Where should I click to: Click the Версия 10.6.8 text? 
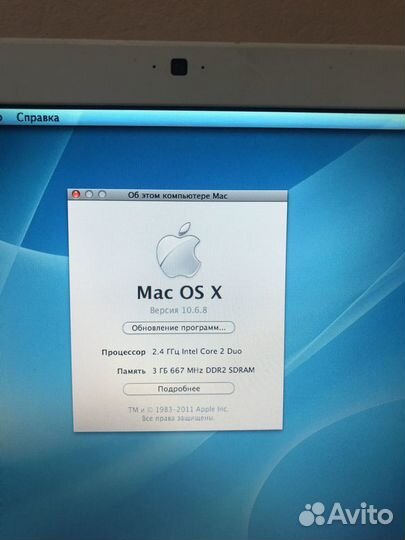(x=179, y=310)
